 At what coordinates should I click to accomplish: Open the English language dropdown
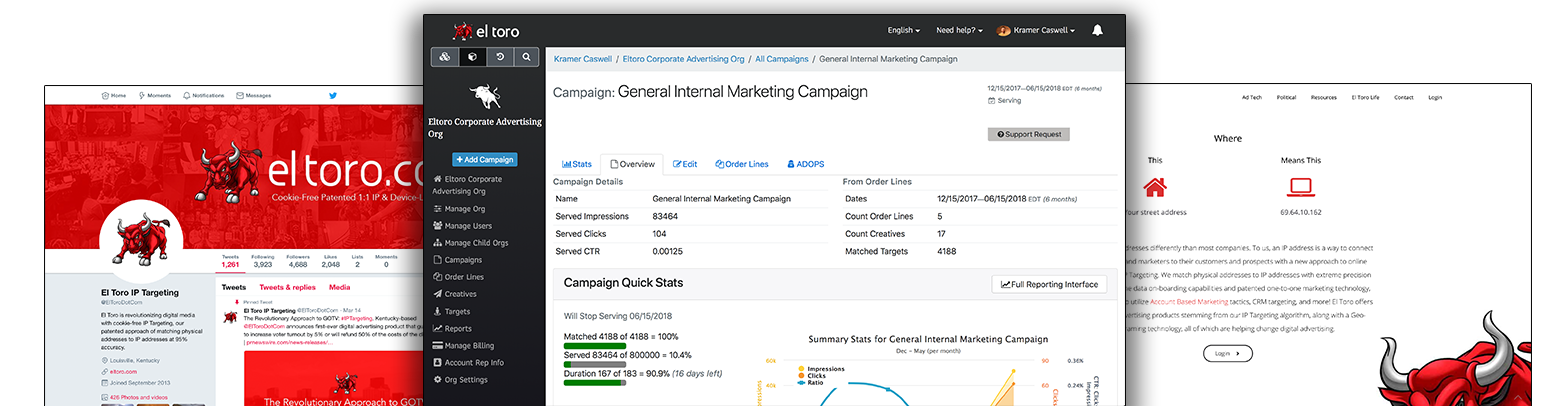[904, 31]
